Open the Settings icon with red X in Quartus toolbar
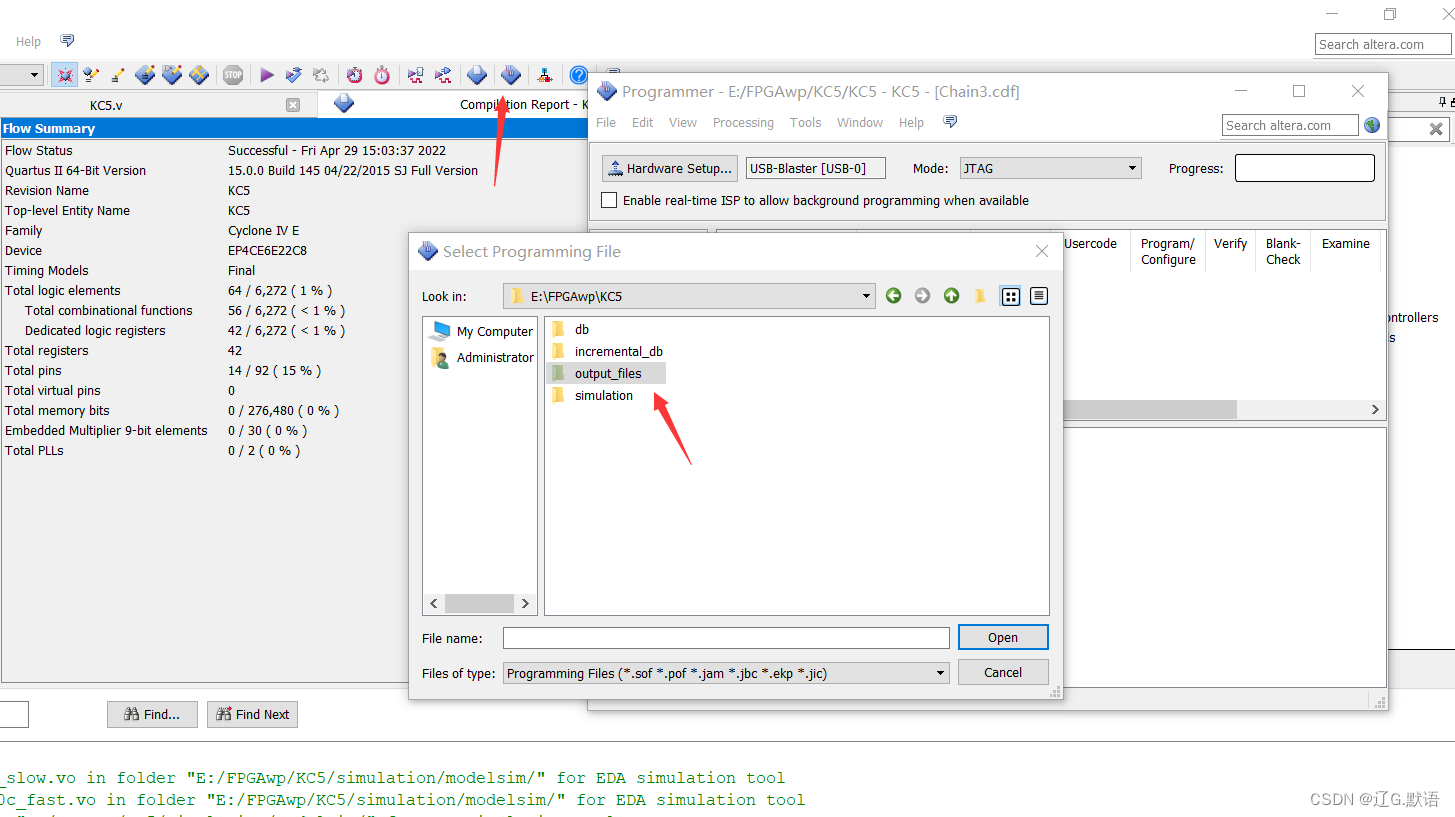The width and height of the screenshot is (1455, 817). (x=65, y=75)
